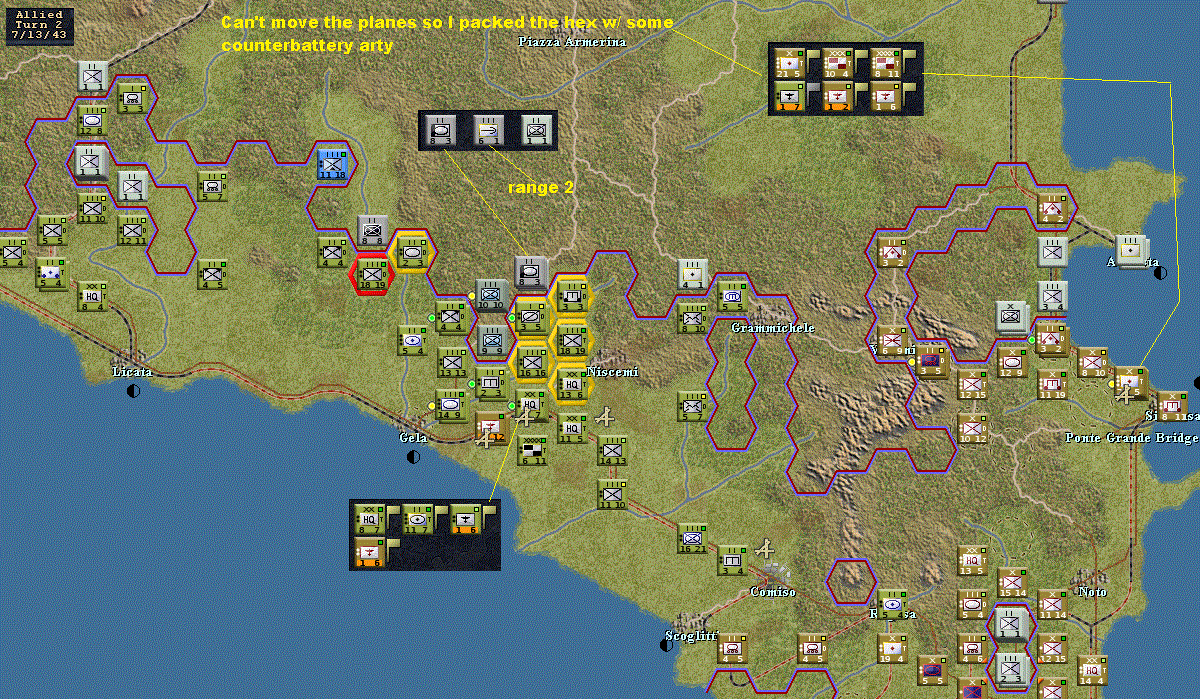Select the 4-2 Axis unit north of Augusta
Image resolution: width=1200 pixels, height=699 pixels.
coord(1051,207)
